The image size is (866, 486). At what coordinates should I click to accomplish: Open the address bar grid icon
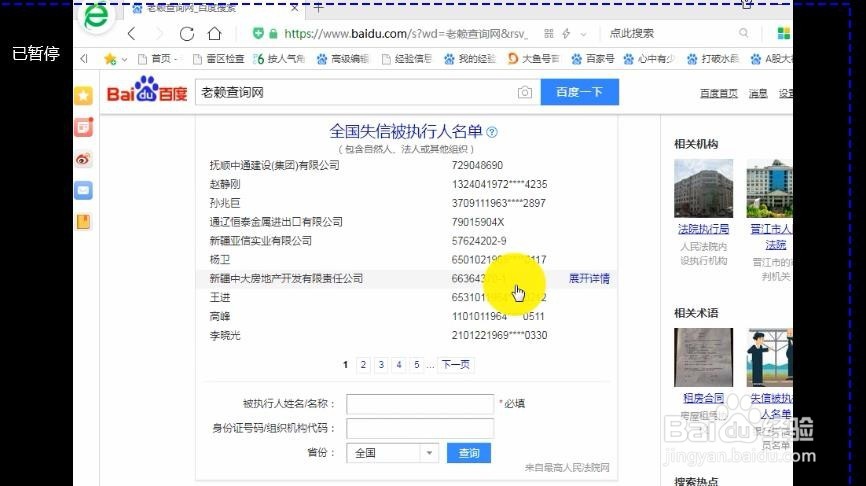[x=548, y=34]
